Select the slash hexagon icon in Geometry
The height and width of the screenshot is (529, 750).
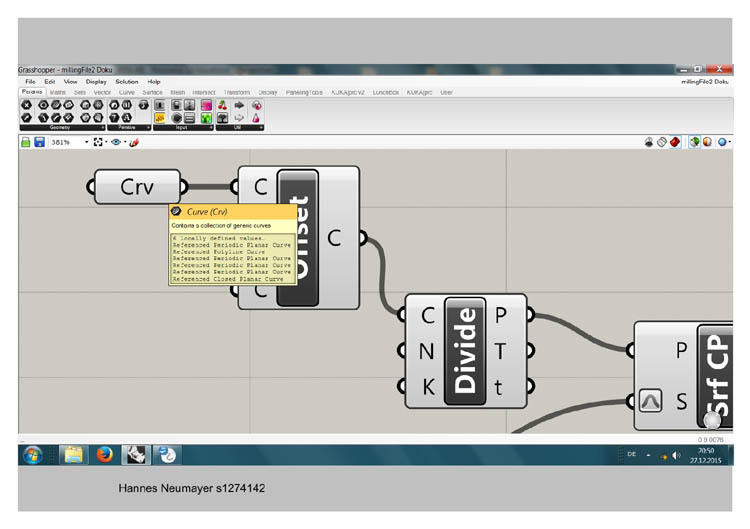[26, 118]
